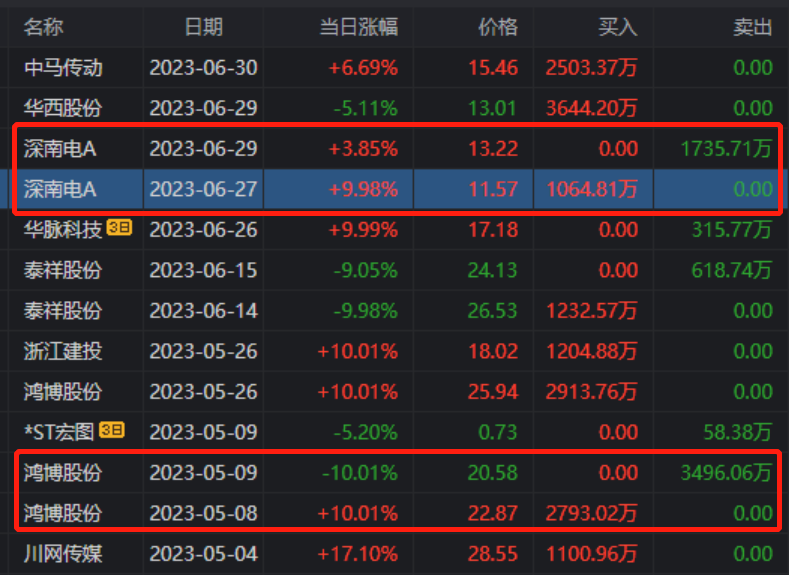The image size is (789, 575).
Task: Click the +9.98% daily change value
Action: (363, 189)
